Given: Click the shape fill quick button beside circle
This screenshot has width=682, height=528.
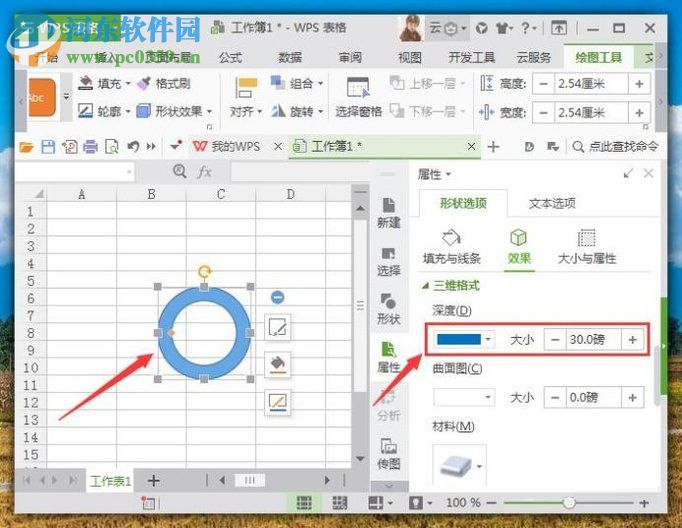Looking at the screenshot, I should 277,364.
